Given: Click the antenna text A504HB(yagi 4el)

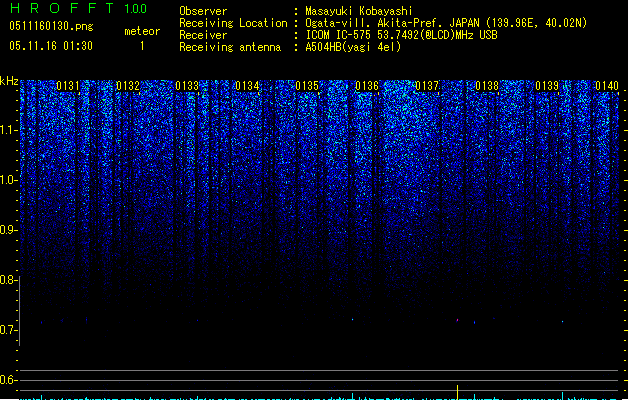Looking at the screenshot, I should (x=353, y=47).
